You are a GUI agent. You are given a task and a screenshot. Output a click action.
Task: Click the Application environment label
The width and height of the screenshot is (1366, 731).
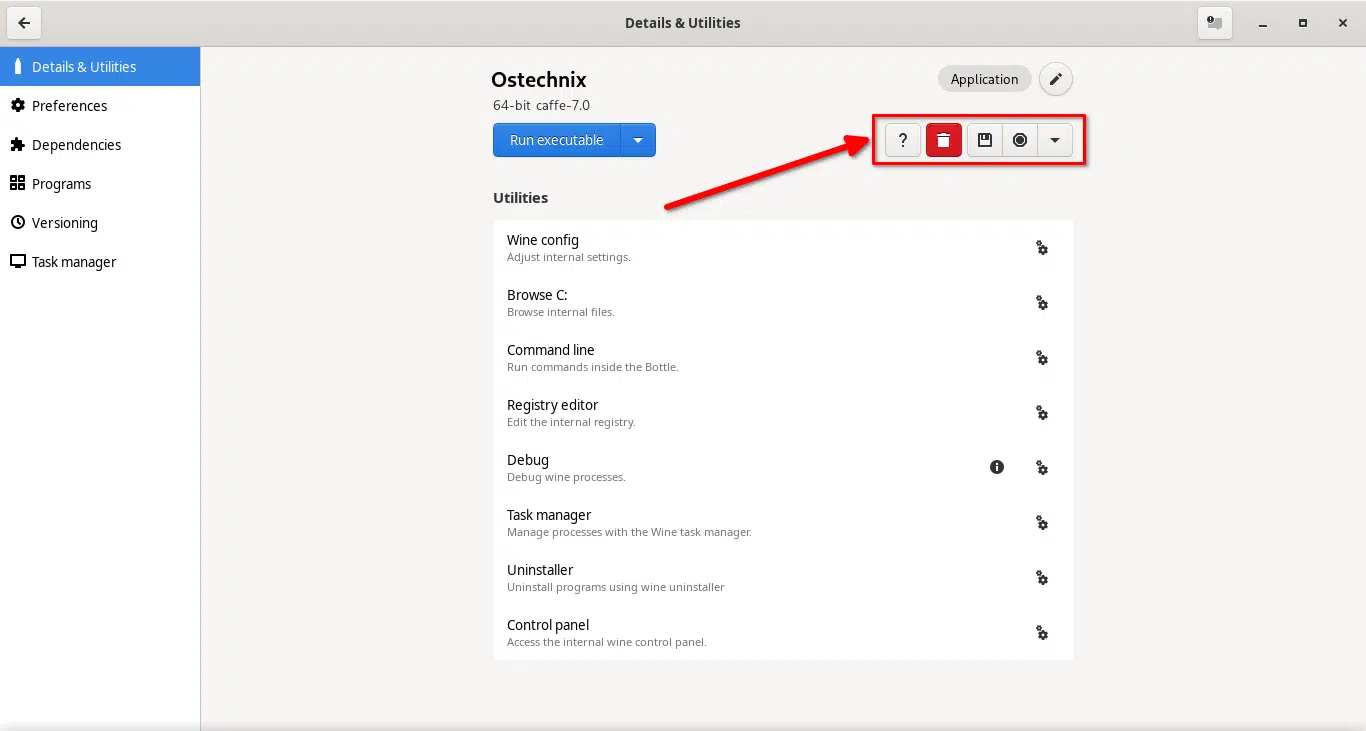pyautogui.click(x=984, y=79)
